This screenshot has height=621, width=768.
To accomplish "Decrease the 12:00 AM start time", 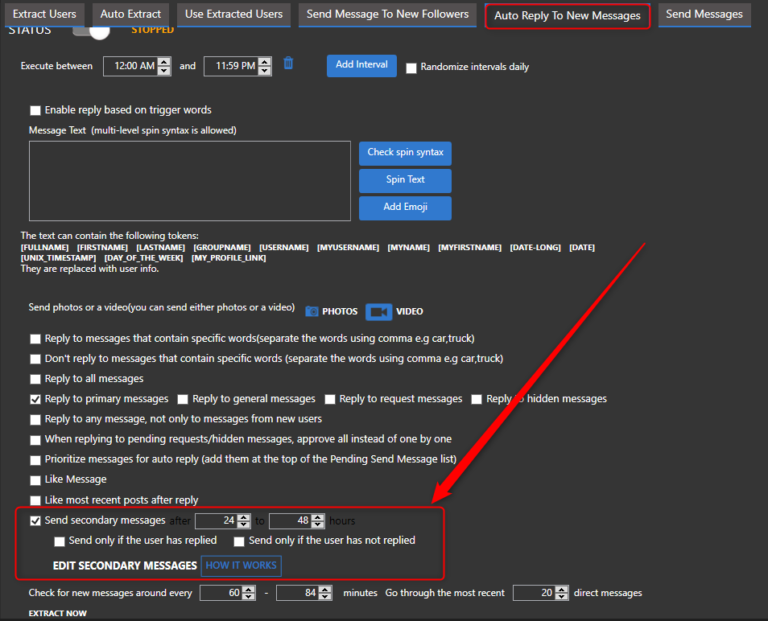I will pyautogui.click(x=165, y=71).
